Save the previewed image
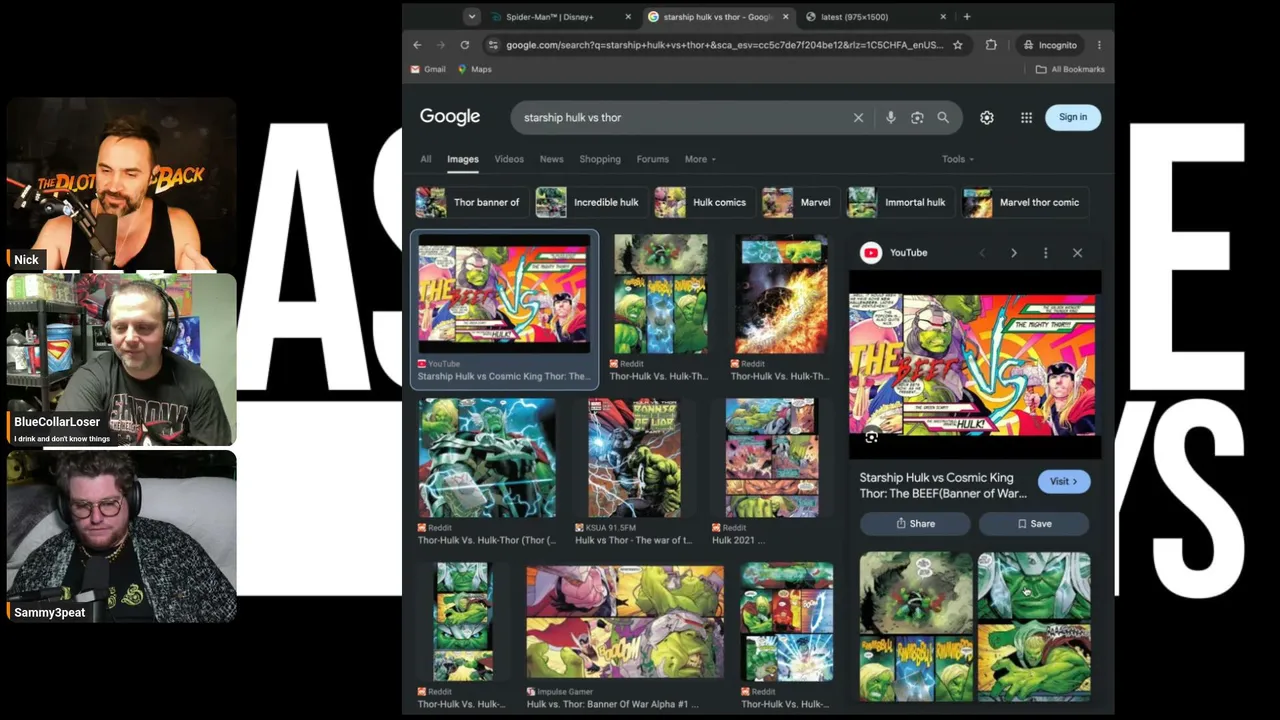Image resolution: width=1280 pixels, height=720 pixels. coord(1034,524)
